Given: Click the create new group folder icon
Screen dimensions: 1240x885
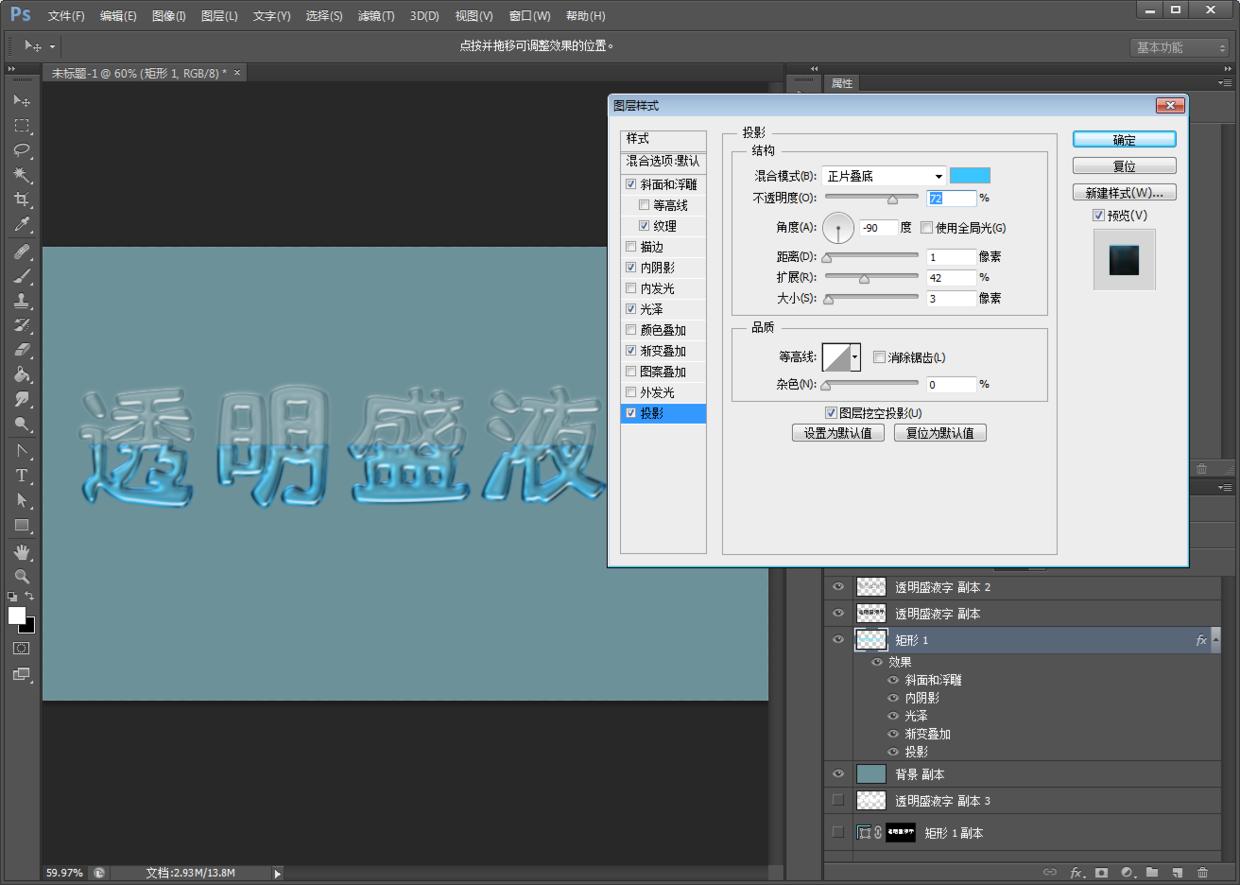Looking at the screenshot, I should tap(1152, 872).
